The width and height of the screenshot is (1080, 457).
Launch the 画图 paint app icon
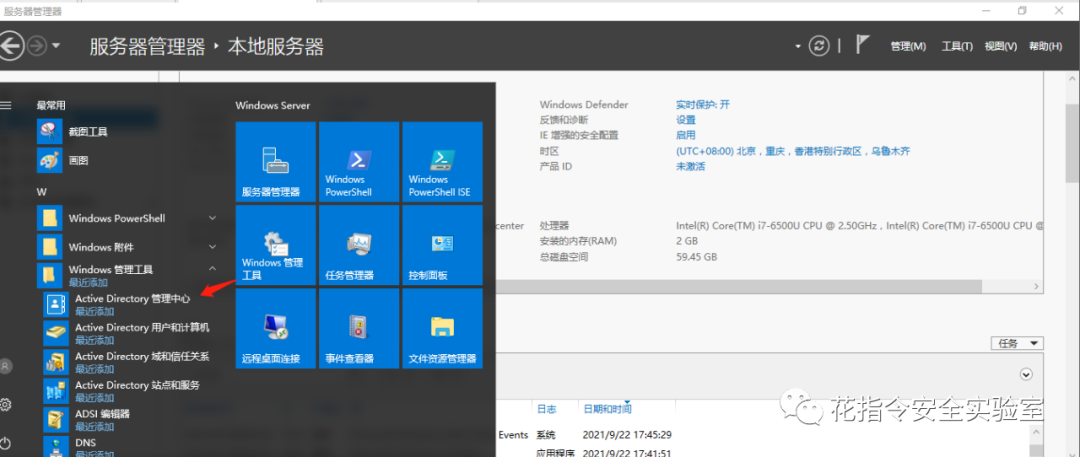51,160
